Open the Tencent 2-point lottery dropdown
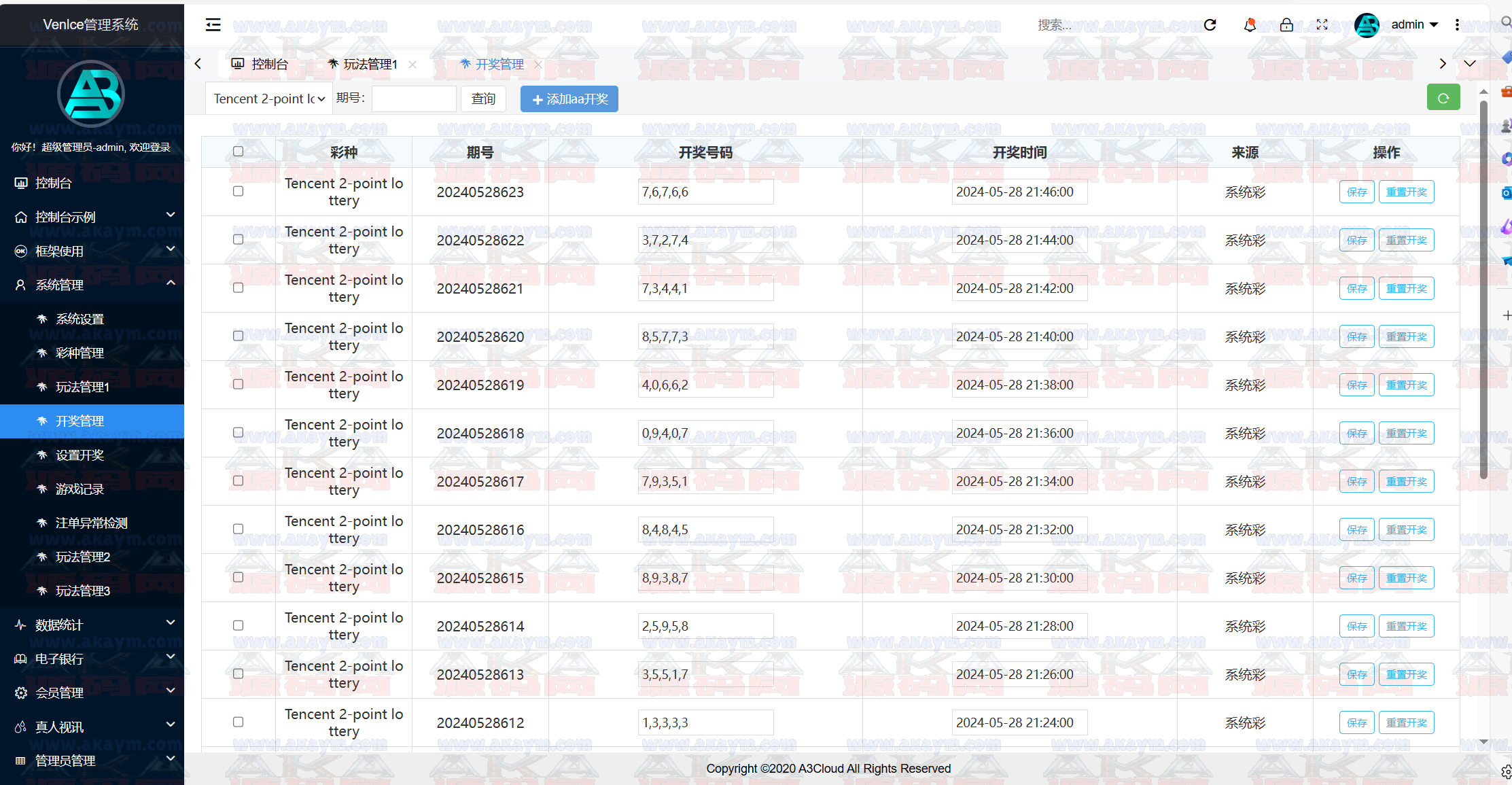The width and height of the screenshot is (1512, 785). 269,99
